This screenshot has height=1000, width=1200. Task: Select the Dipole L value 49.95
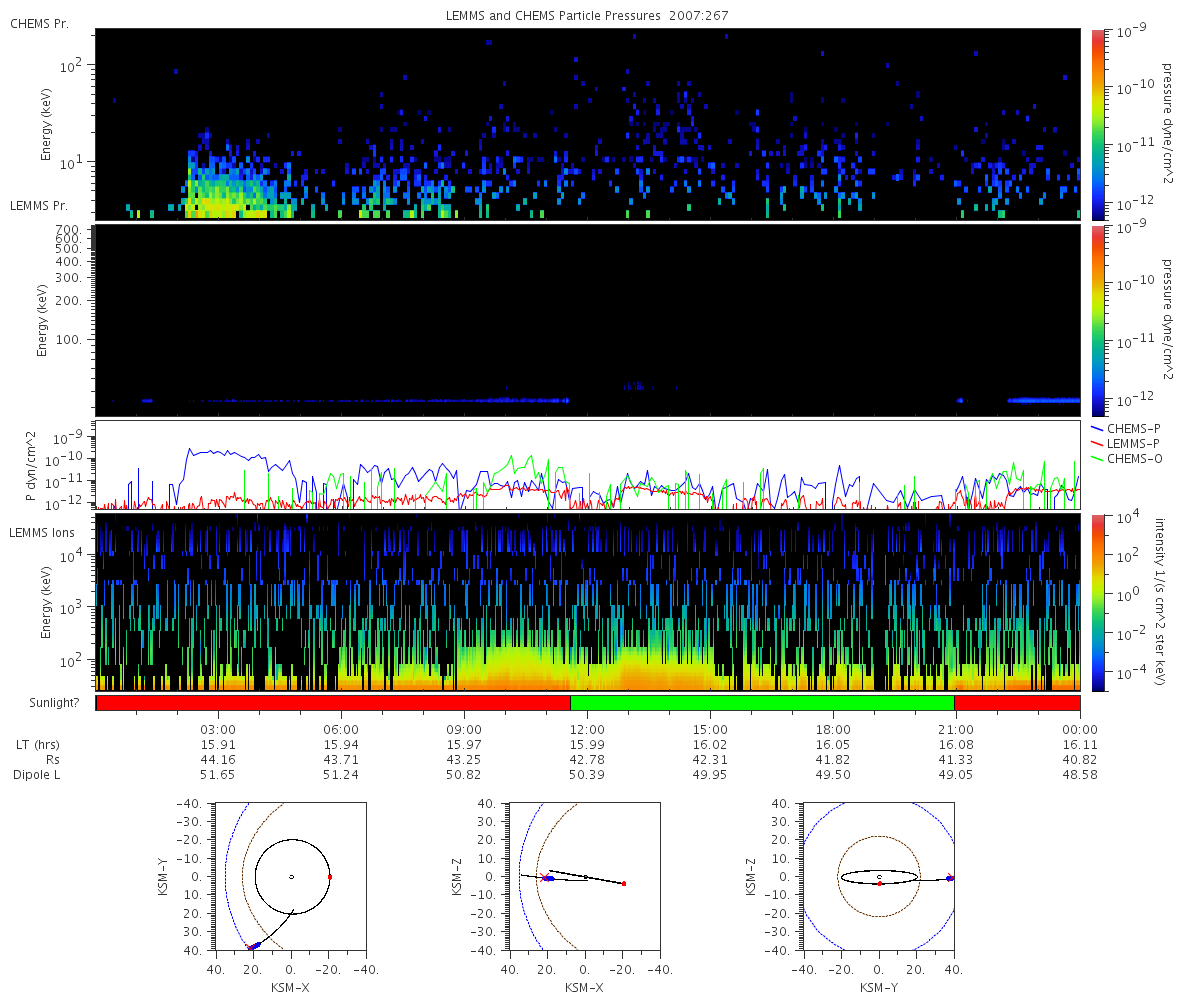(710, 775)
